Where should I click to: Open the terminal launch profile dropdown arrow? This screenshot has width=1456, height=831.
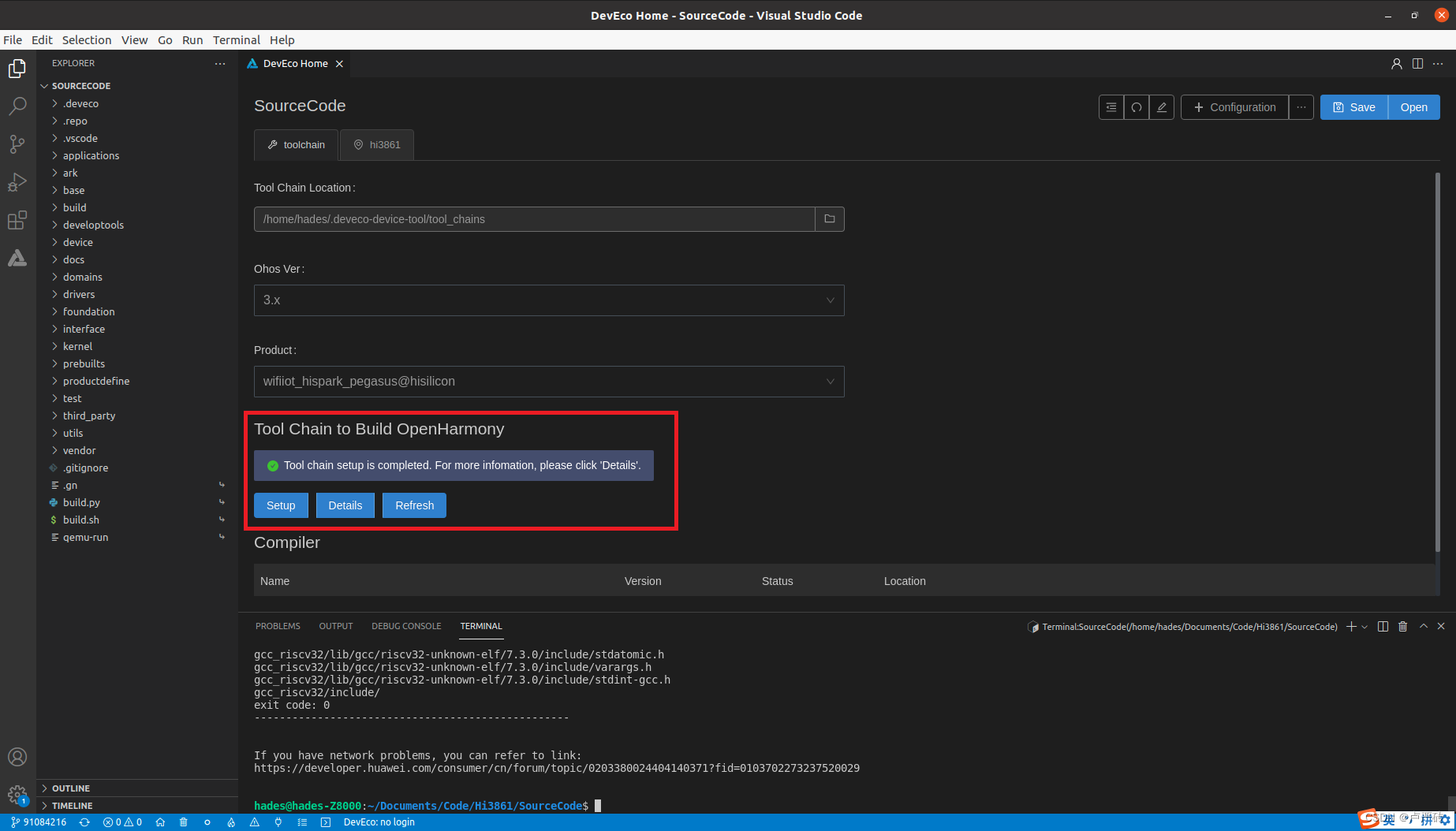coord(1365,627)
